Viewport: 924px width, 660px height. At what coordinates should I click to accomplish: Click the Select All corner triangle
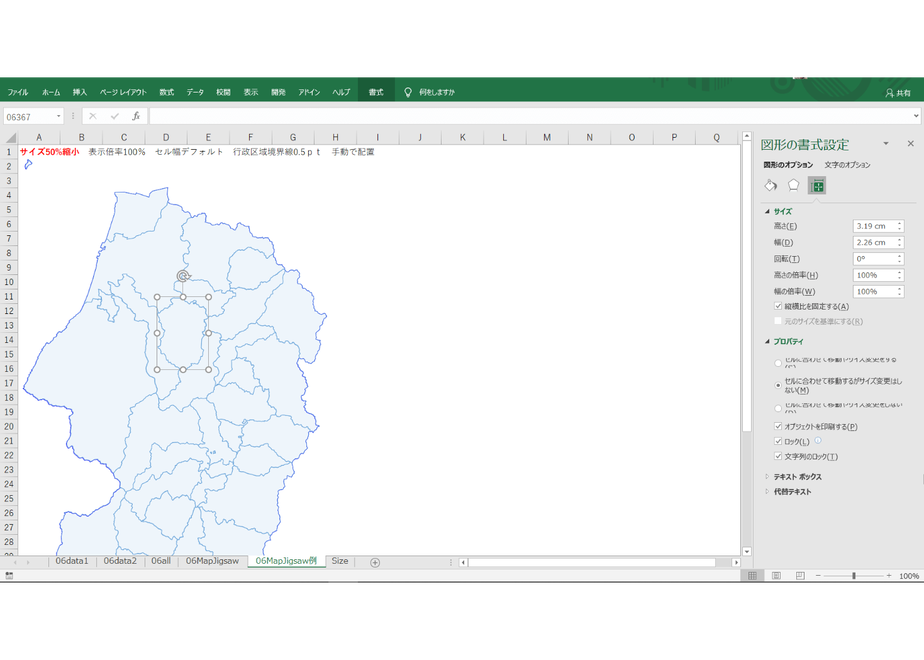point(10,138)
